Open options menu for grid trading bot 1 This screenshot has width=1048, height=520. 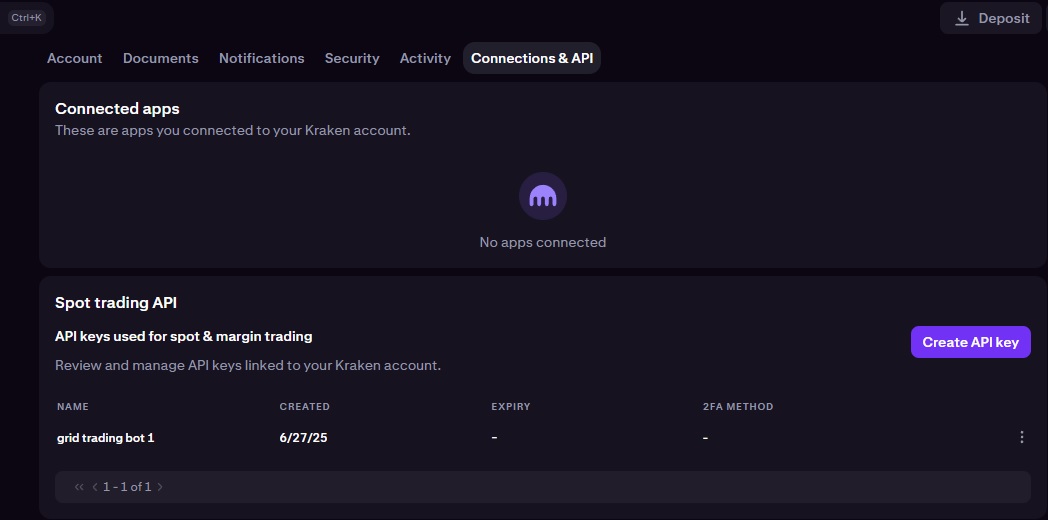pos(1021,437)
